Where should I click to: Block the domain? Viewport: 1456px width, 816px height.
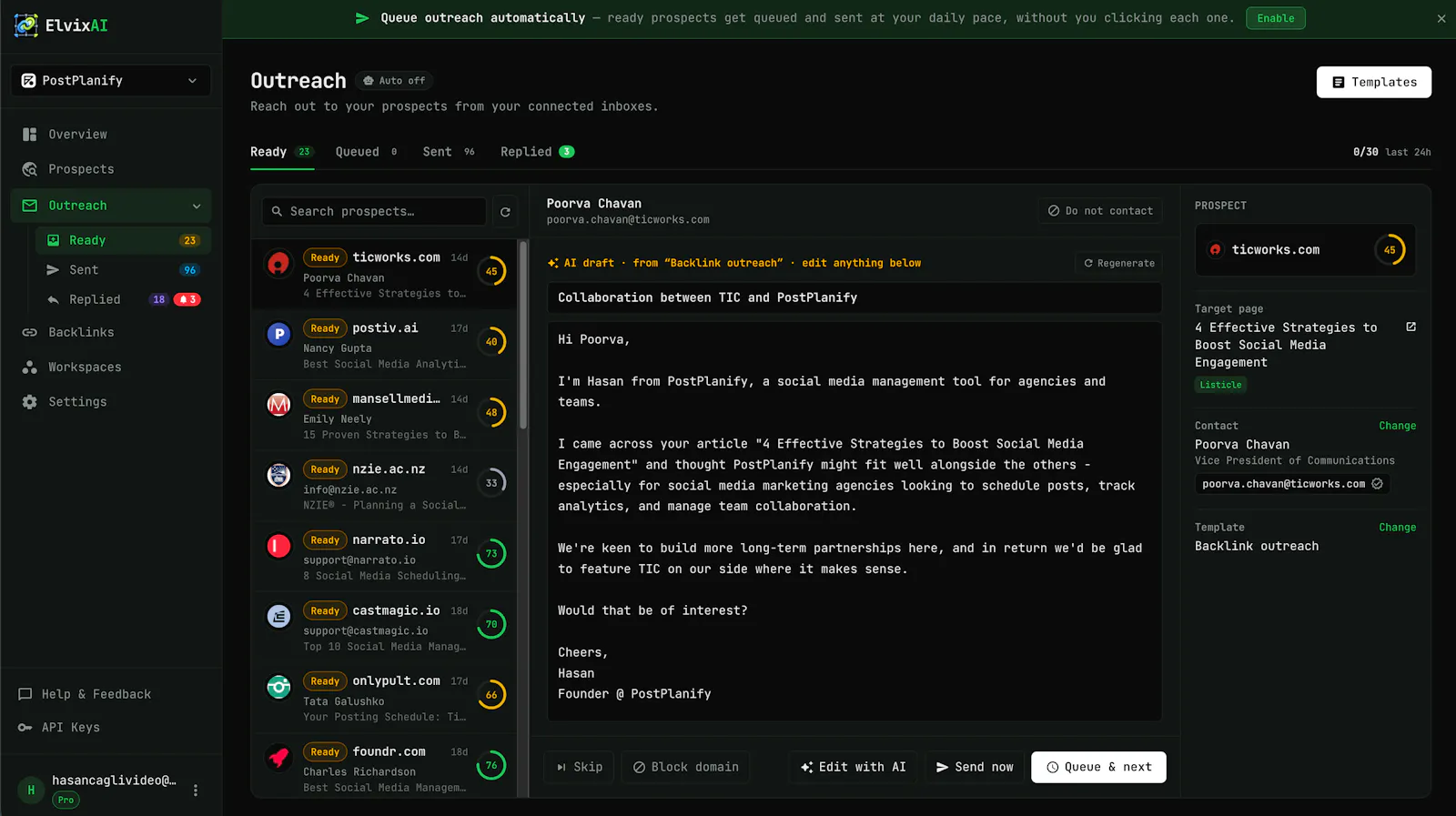pyautogui.click(x=685, y=767)
